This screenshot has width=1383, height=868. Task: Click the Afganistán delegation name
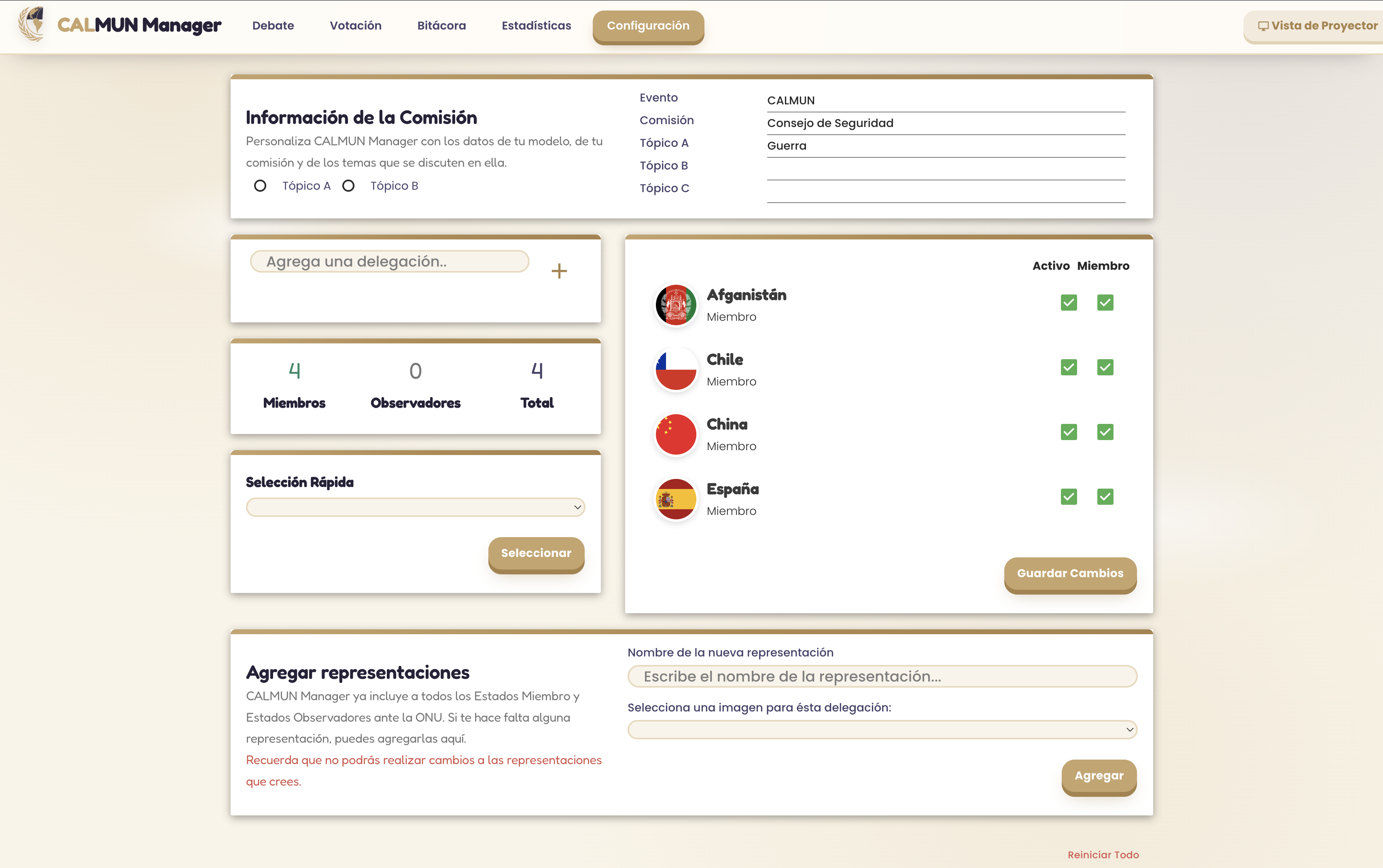click(x=746, y=295)
